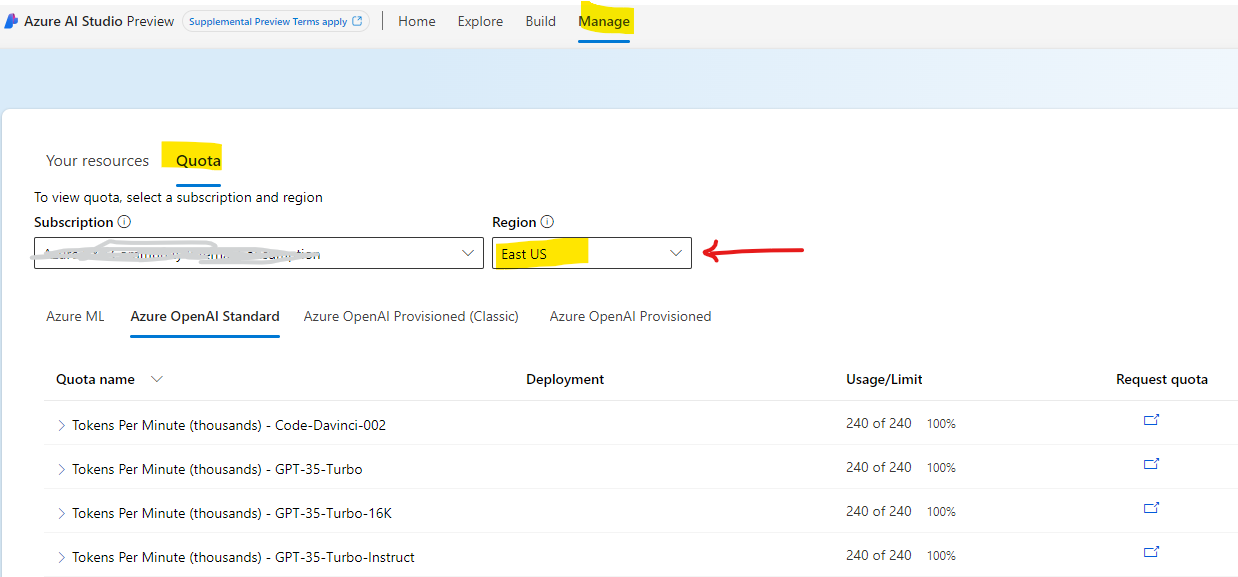Screen dimensions: 1238x577
Task: Open the Subscription dropdown
Action: pyautogui.click(x=259, y=253)
